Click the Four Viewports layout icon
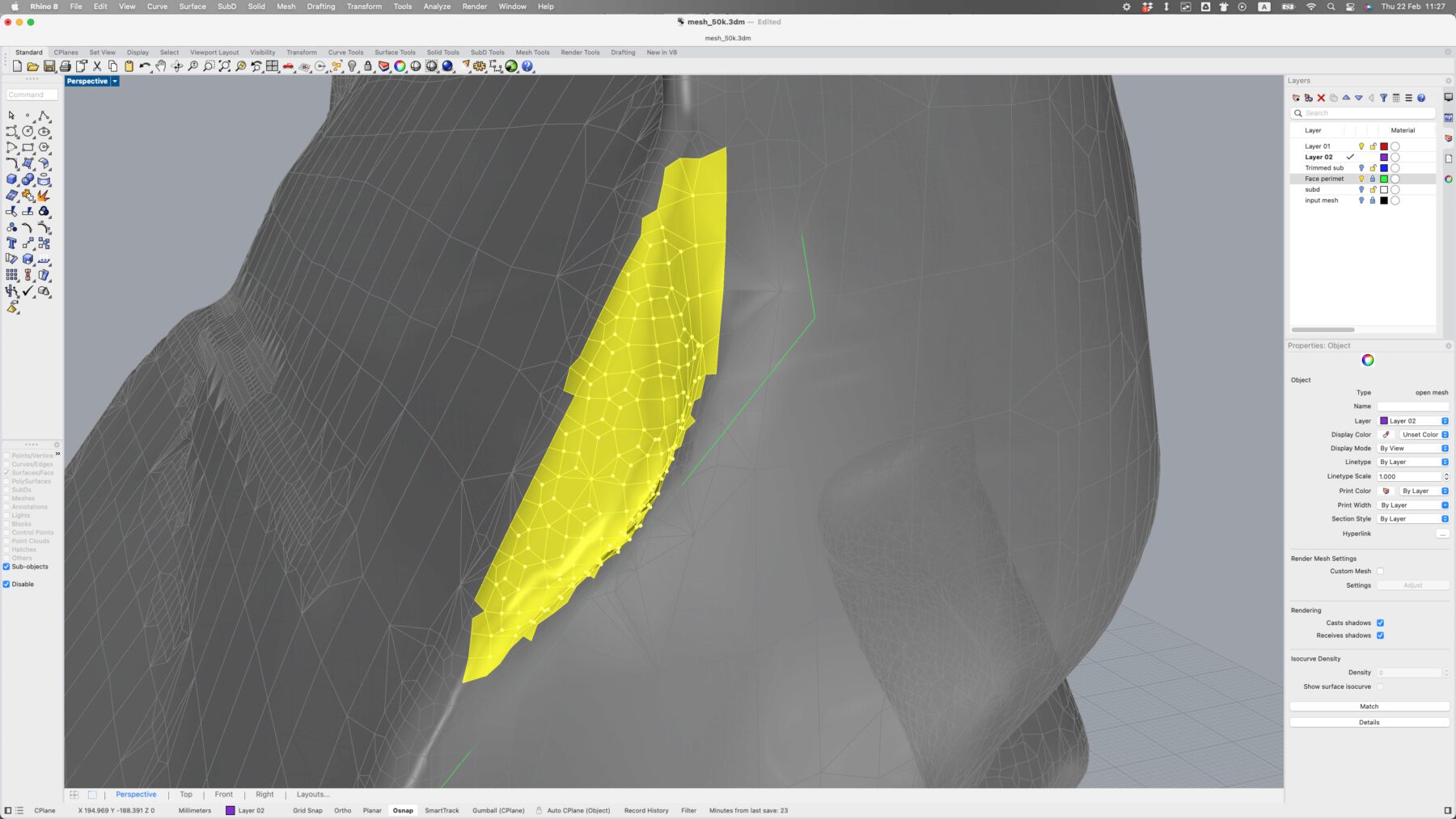Viewport: 1456px width, 819px height. (x=273, y=66)
